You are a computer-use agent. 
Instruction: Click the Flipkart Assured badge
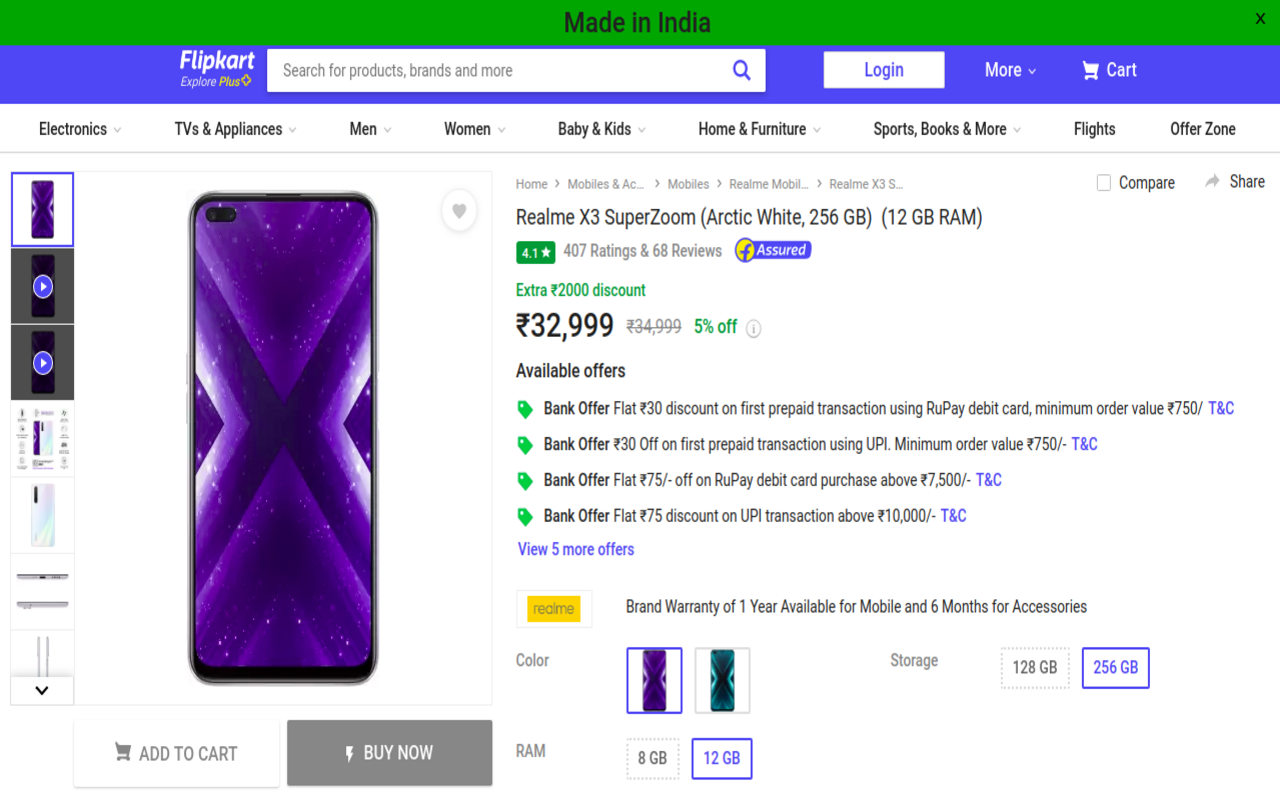pyautogui.click(x=773, y=250)
